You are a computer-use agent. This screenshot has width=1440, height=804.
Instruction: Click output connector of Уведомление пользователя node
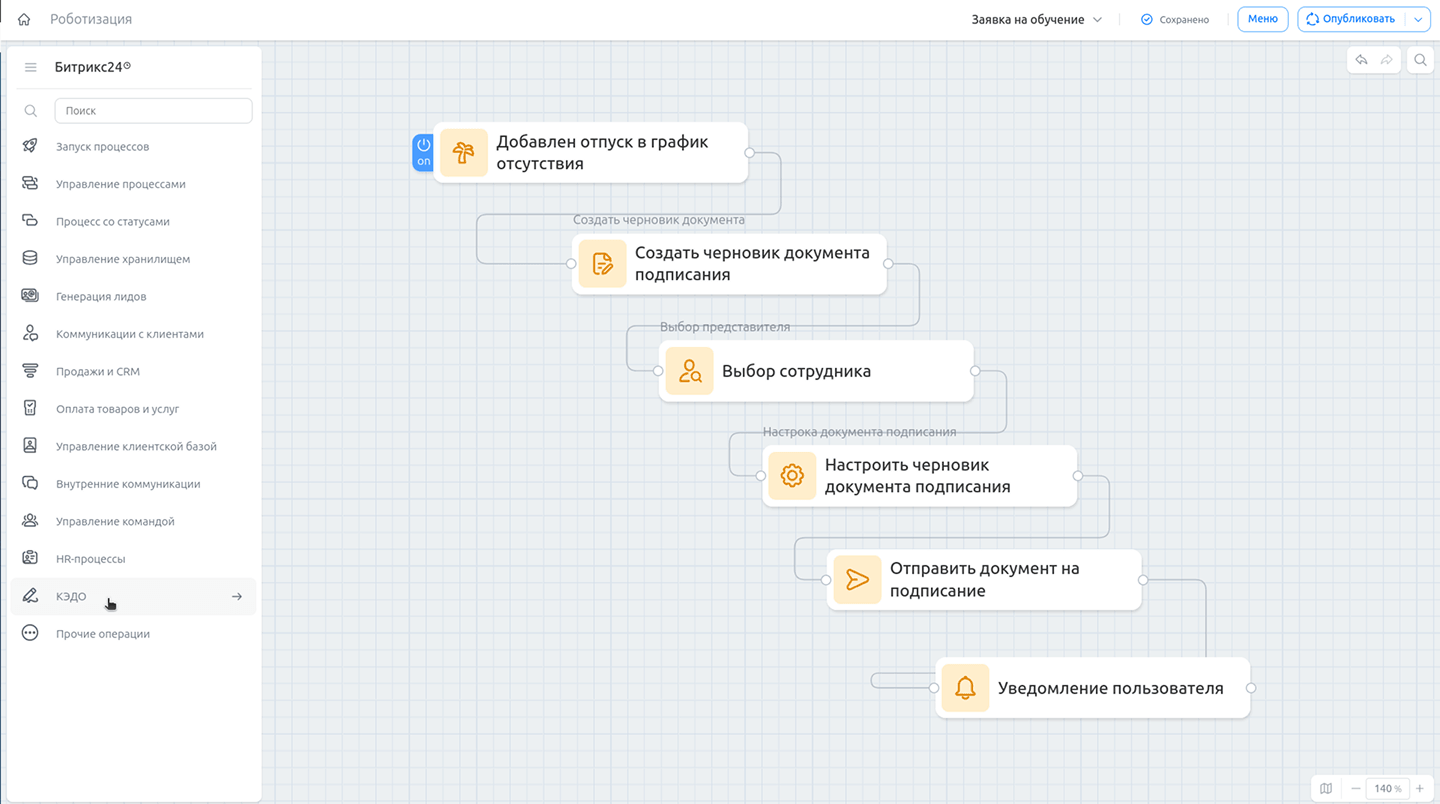coord(1251,688)
